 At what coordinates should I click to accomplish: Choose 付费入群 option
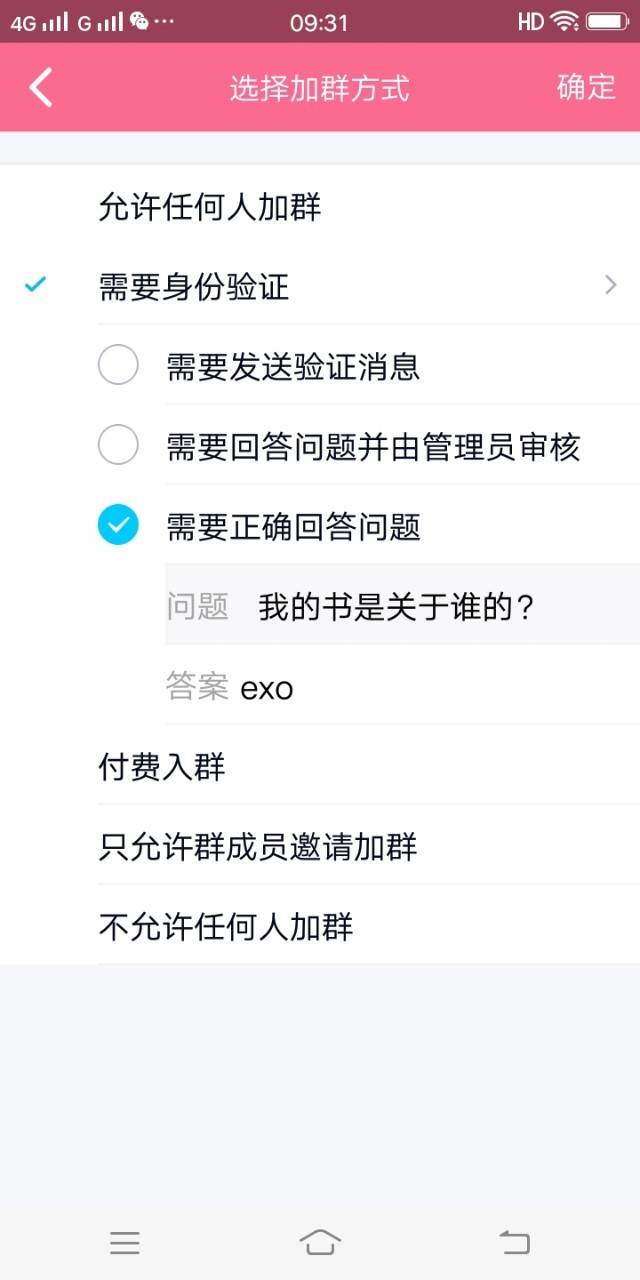[x=320, y=766]
